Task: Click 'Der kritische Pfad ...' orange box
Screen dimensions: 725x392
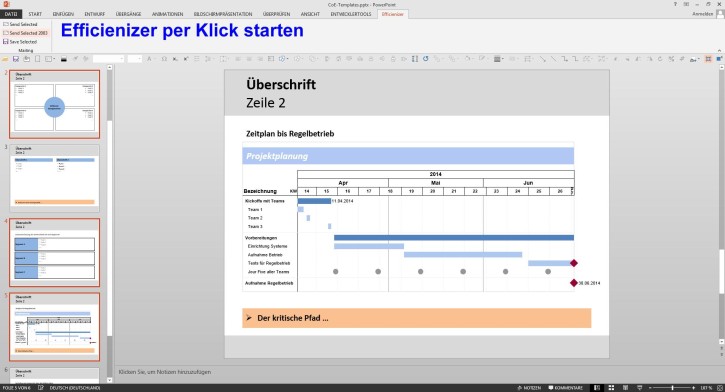Action: [x=417, y=318]
